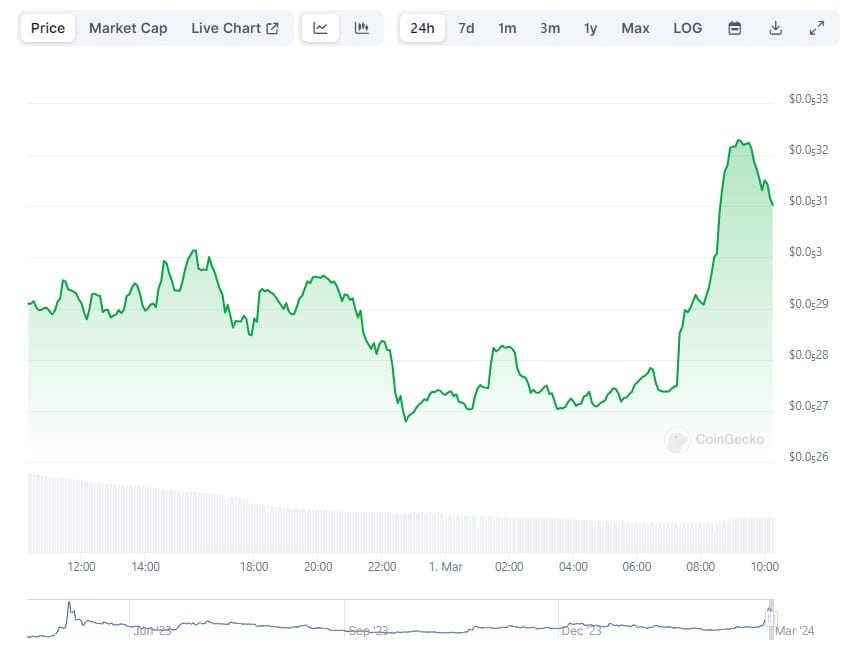Click the navigator timeline at Sep '23
The image size is (867, 660).
coord(368,620)
